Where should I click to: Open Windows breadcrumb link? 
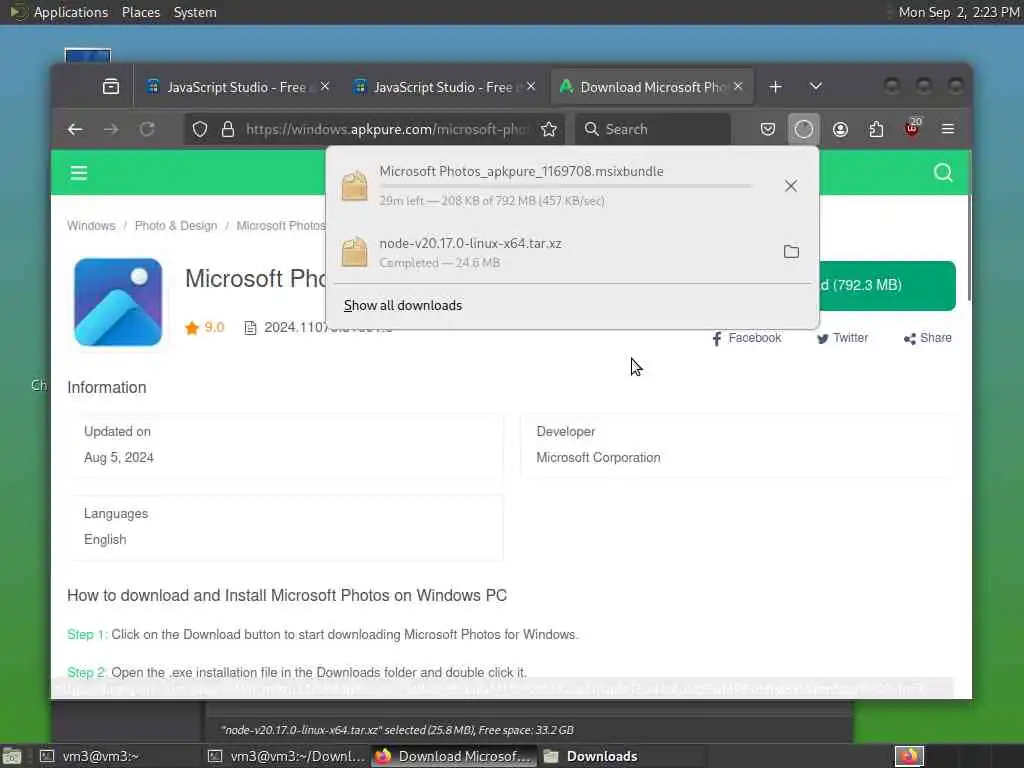[91, 226]
